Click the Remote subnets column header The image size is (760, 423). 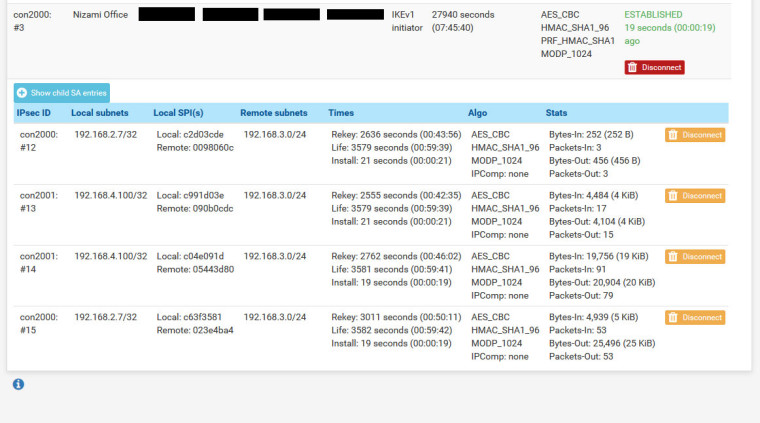coord(274,113)
